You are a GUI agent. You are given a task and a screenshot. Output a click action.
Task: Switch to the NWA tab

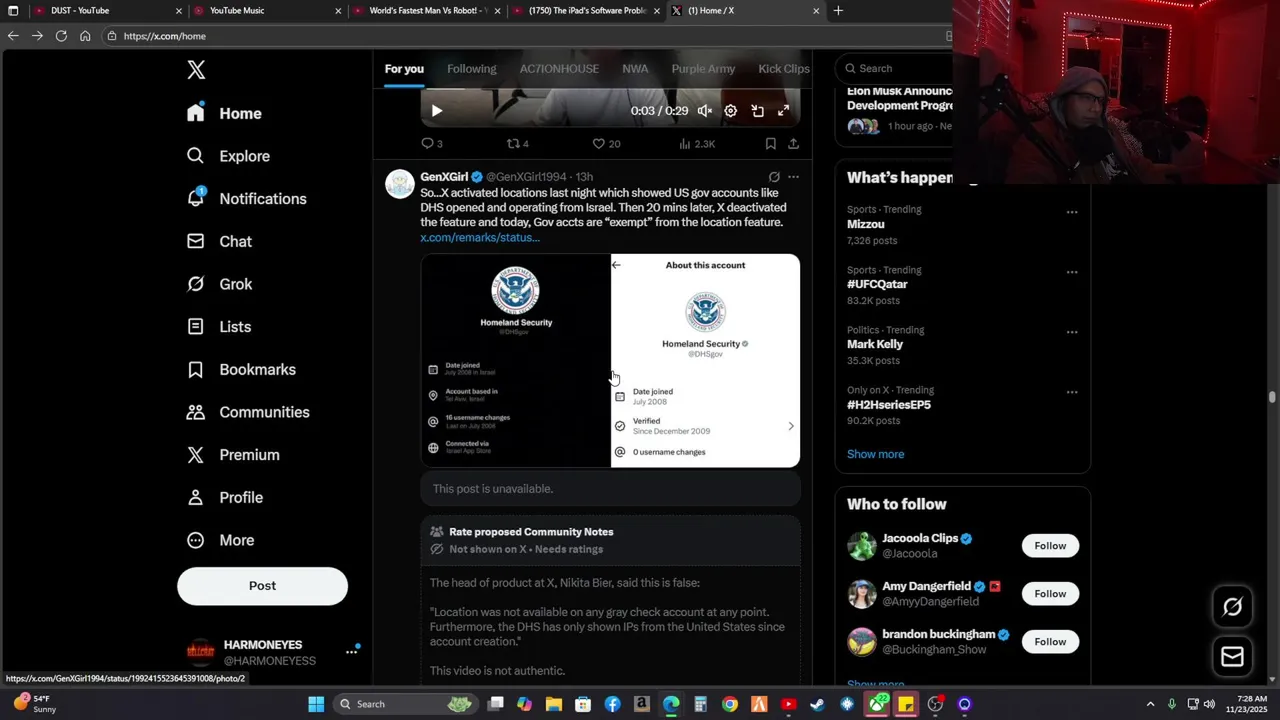[635, 69]
